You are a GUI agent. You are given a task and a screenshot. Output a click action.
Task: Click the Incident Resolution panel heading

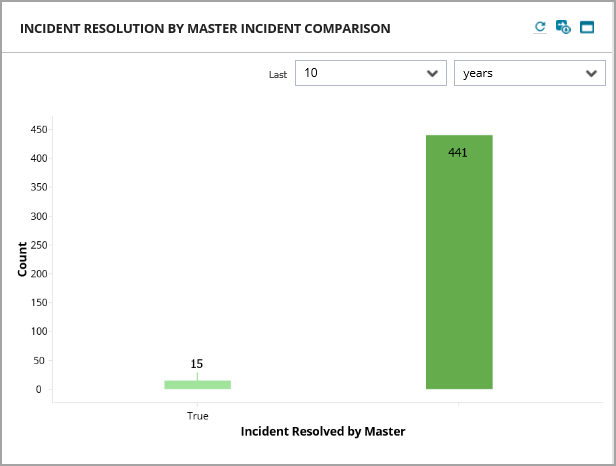(x=205, y=28)
